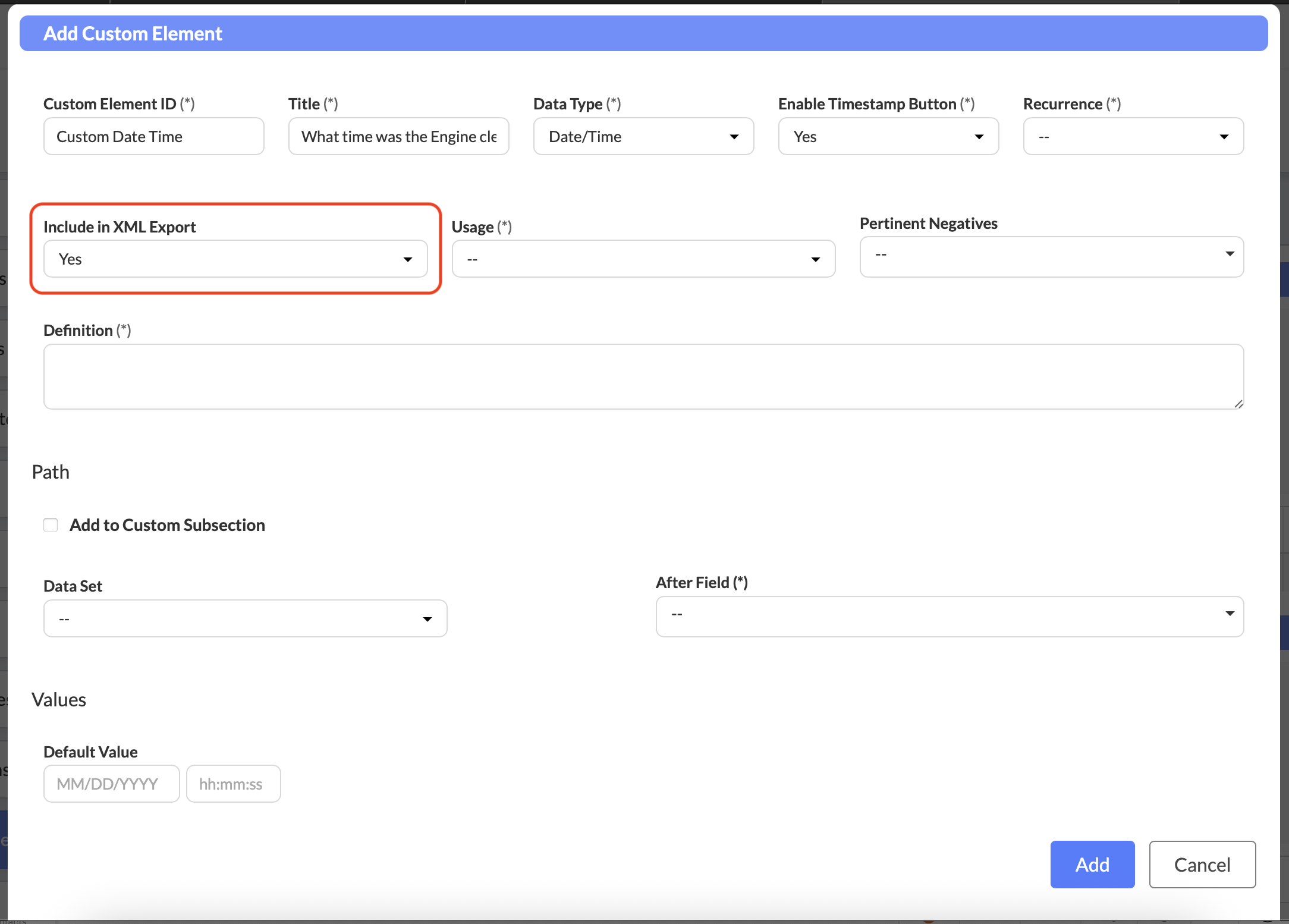The width and height of the screenshot is (1289, 924).
Task: Open the Recurrence dropdown
Action: pyautogui.click(x=1133, y=137)
